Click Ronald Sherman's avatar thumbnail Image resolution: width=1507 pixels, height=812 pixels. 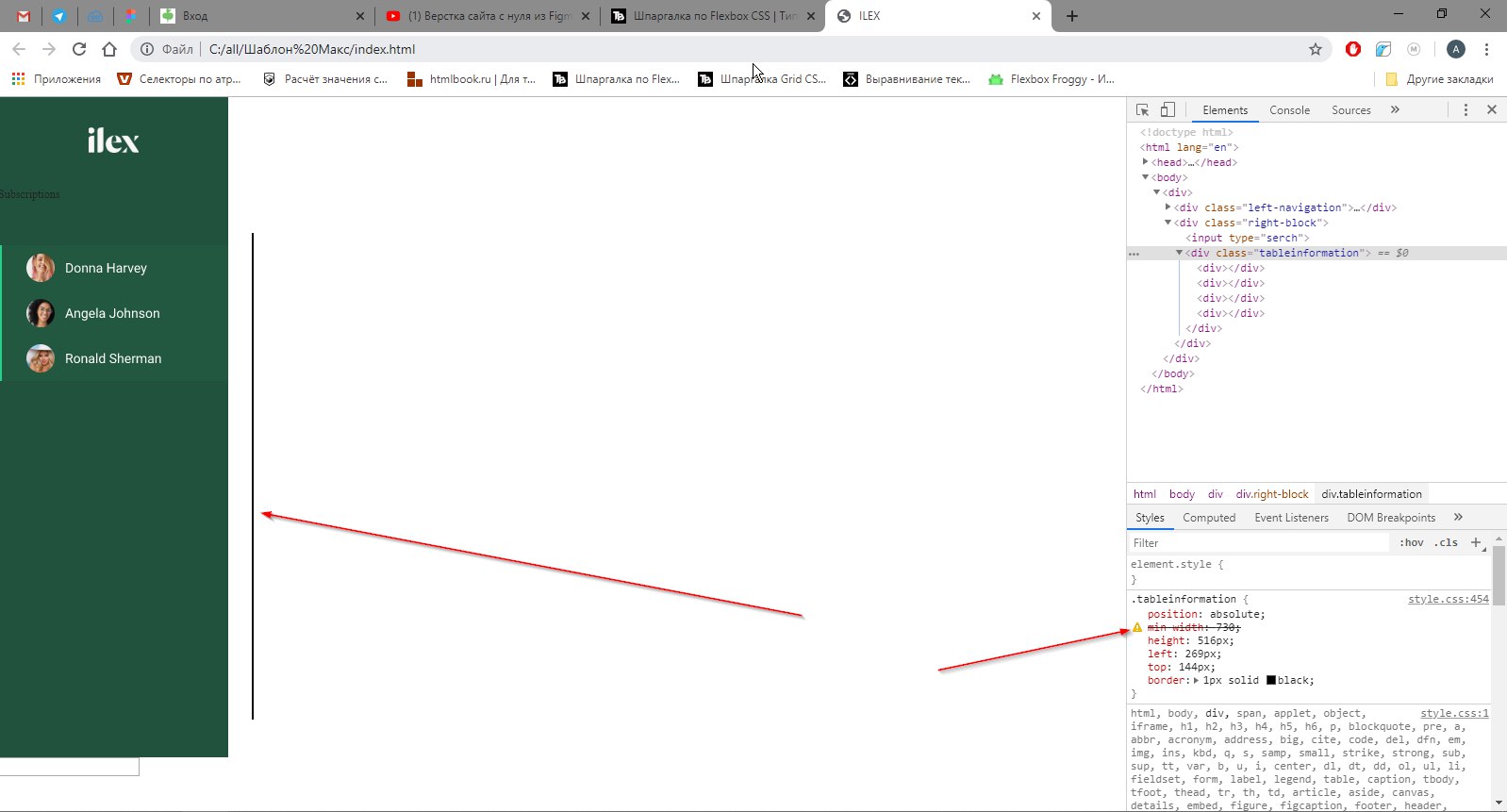(x=41, y=358)
